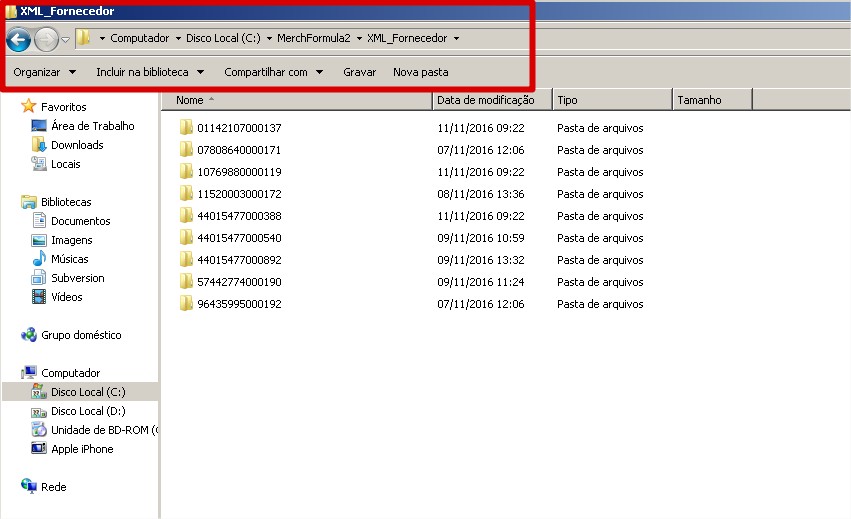Click folder icon for 01142107000137
The image size is (851, 519).
[185, 128]
